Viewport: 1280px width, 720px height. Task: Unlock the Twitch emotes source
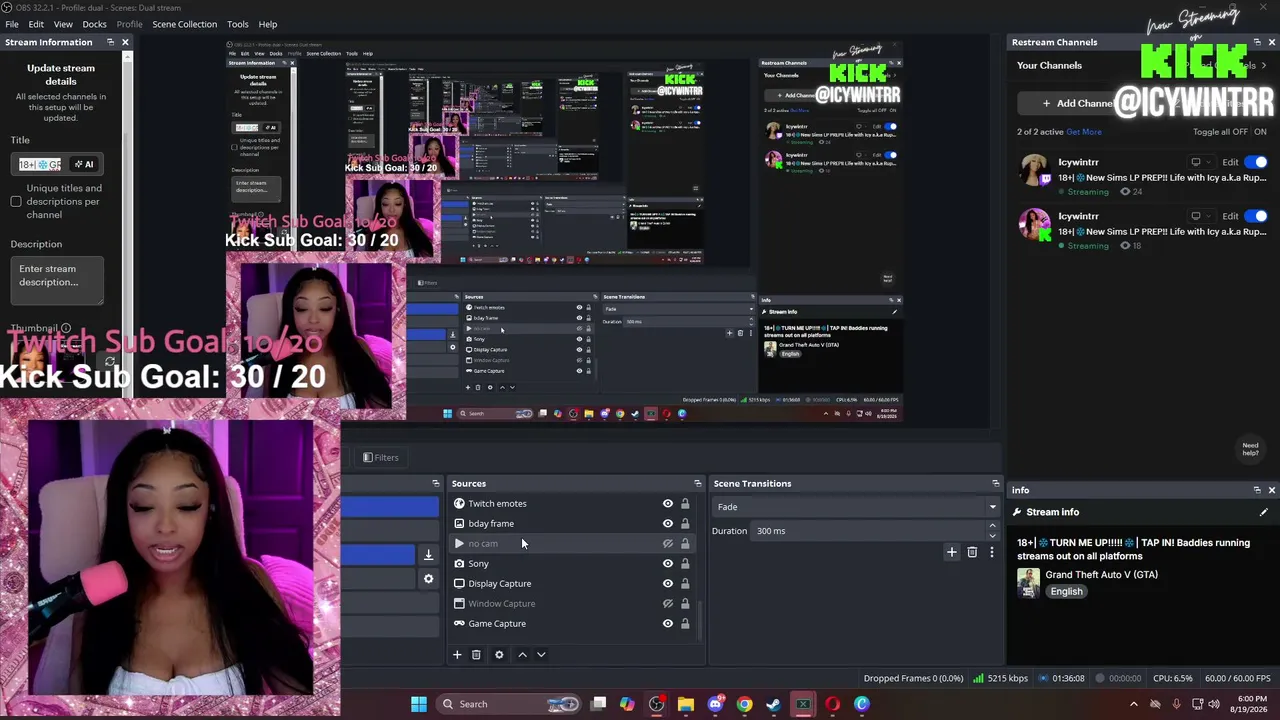click(685, 504)
